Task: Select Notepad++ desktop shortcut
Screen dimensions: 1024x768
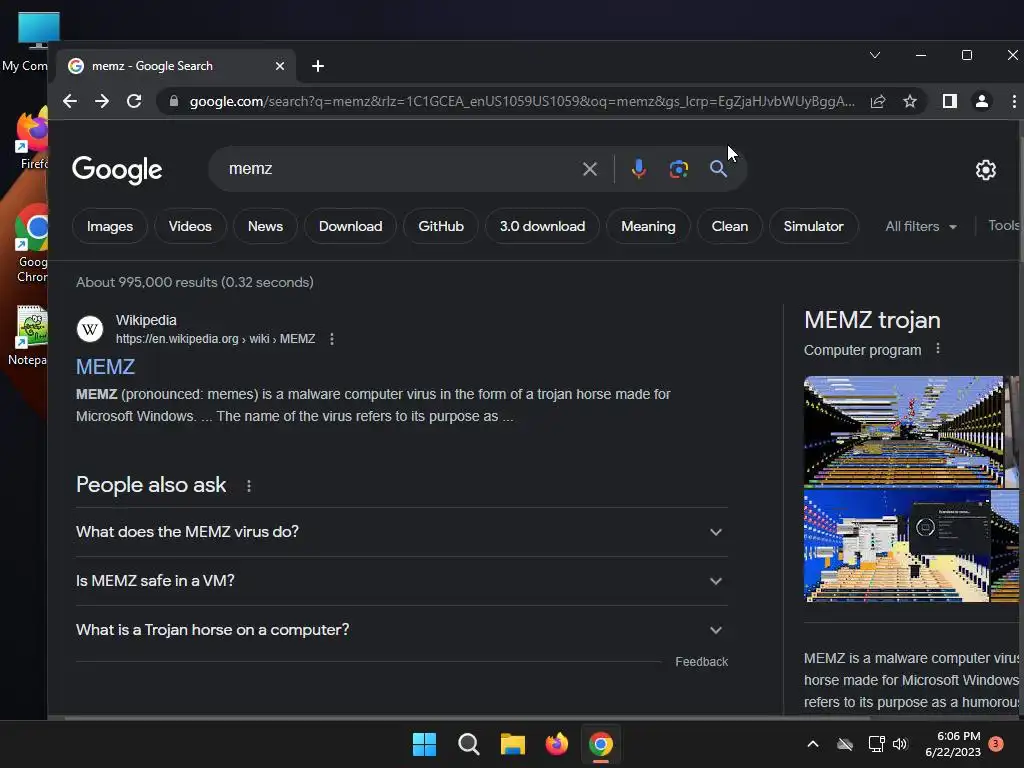Action: point(29,336)
